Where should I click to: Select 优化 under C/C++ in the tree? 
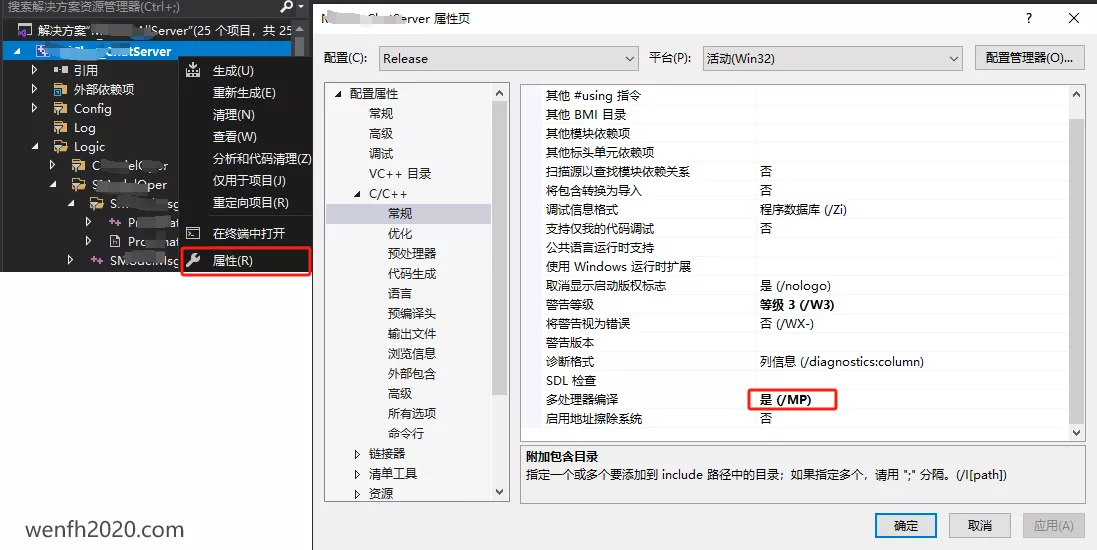pos(400,234)
